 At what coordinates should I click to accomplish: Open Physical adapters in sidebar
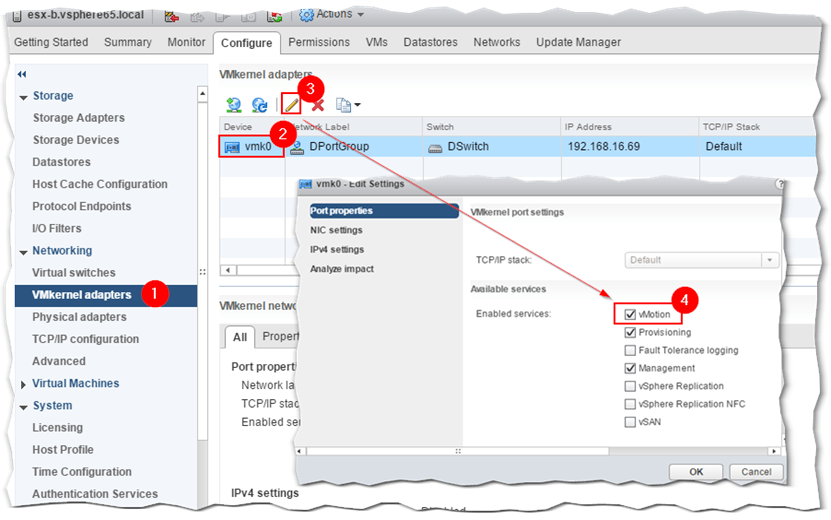pos(79,317)
